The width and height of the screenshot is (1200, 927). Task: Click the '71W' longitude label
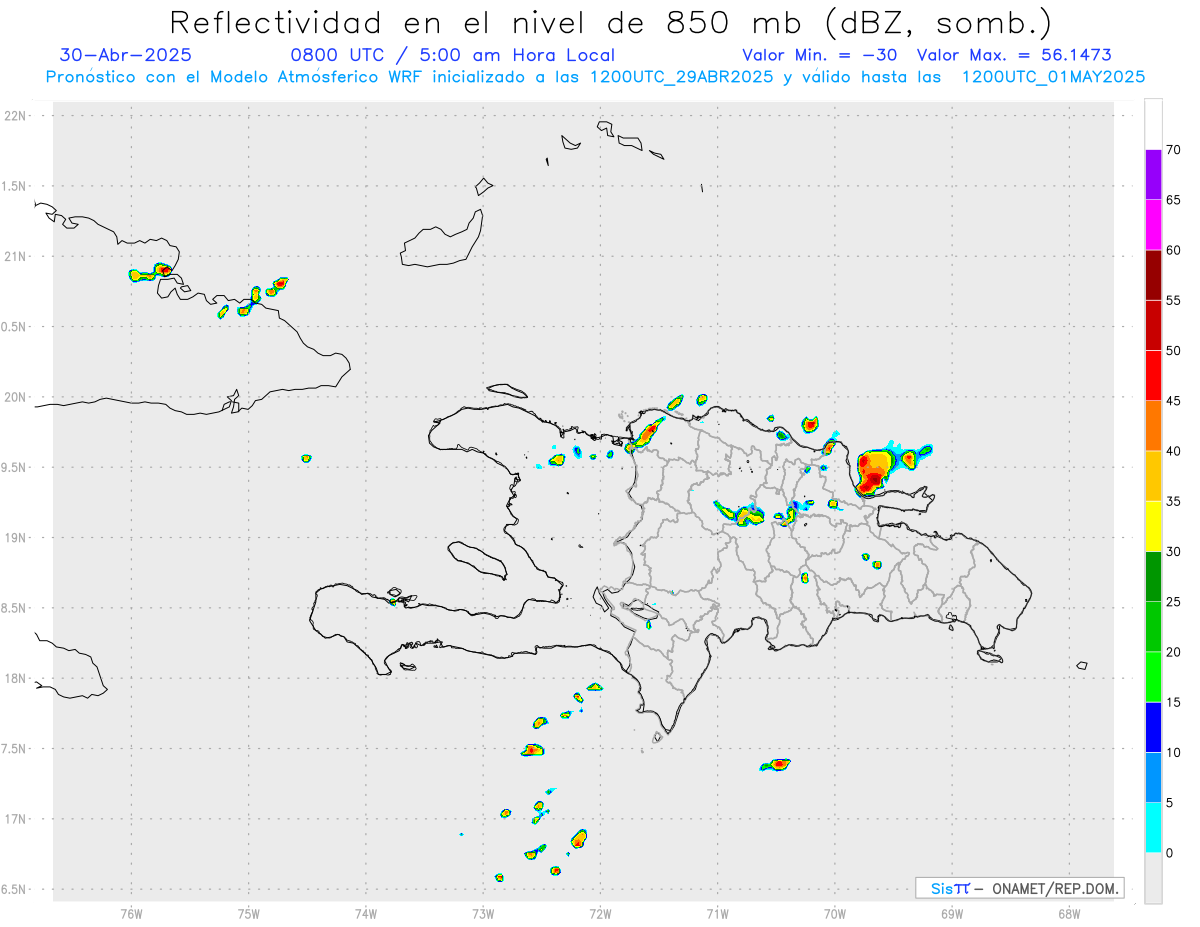click(717, 913)
